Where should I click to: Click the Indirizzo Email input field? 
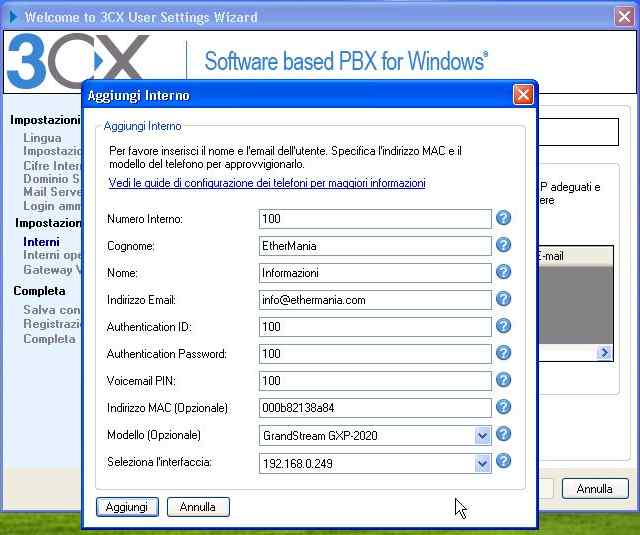pyautogui.click(x=375, y=300)
